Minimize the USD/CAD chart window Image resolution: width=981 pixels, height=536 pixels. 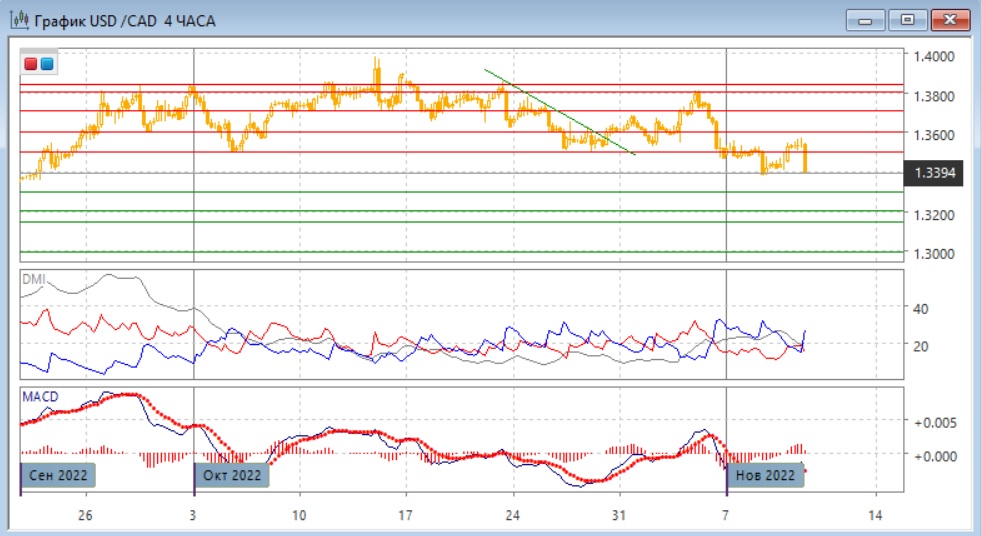(x=866, y=19)
